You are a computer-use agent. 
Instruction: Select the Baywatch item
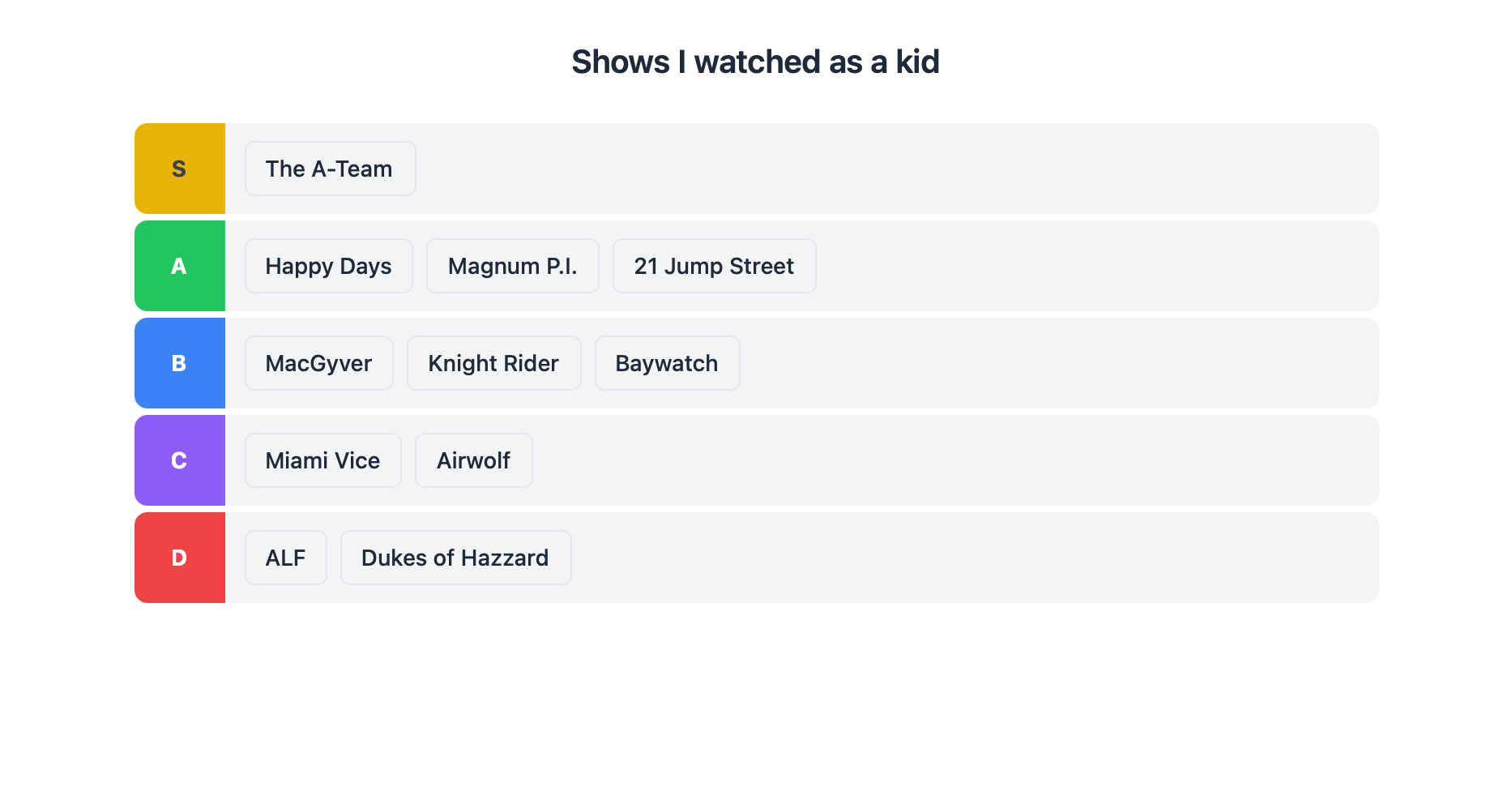pos(667,363)
